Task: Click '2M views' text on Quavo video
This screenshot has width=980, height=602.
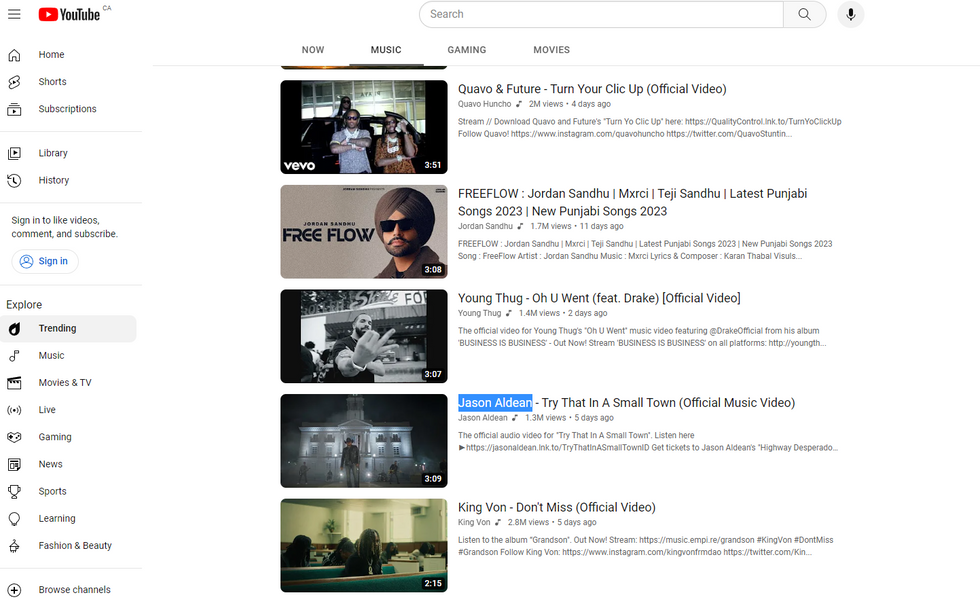Action: pos(546,104)
